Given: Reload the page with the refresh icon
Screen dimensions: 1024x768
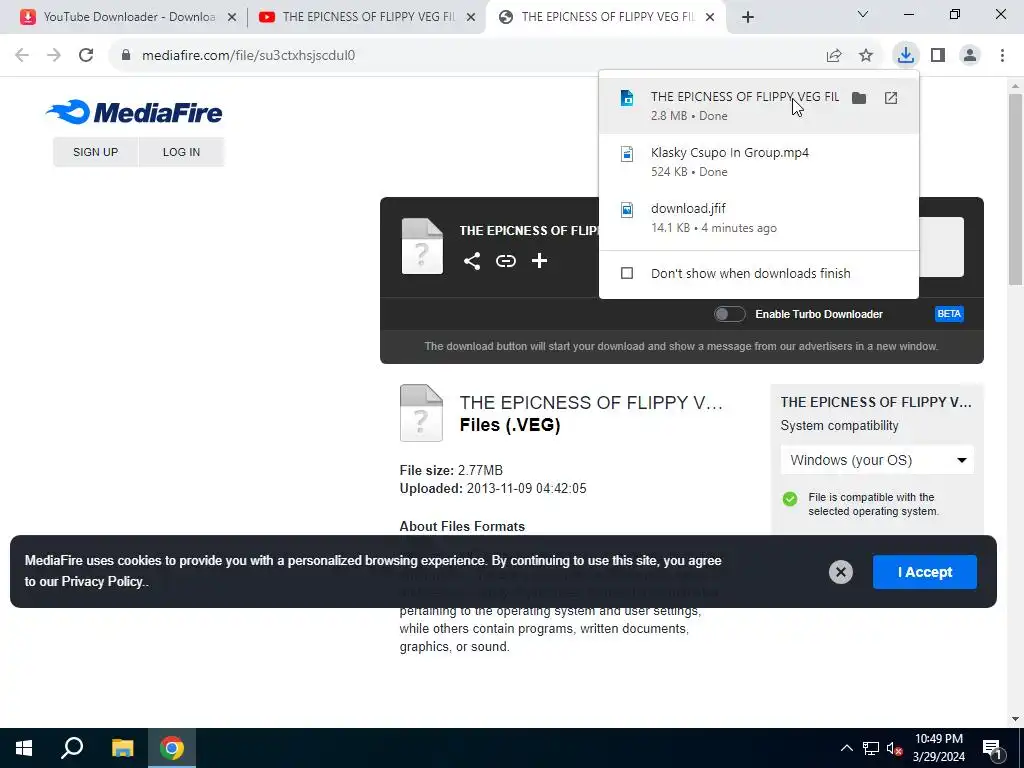Looking at the screenshot, I should point(86,56).
